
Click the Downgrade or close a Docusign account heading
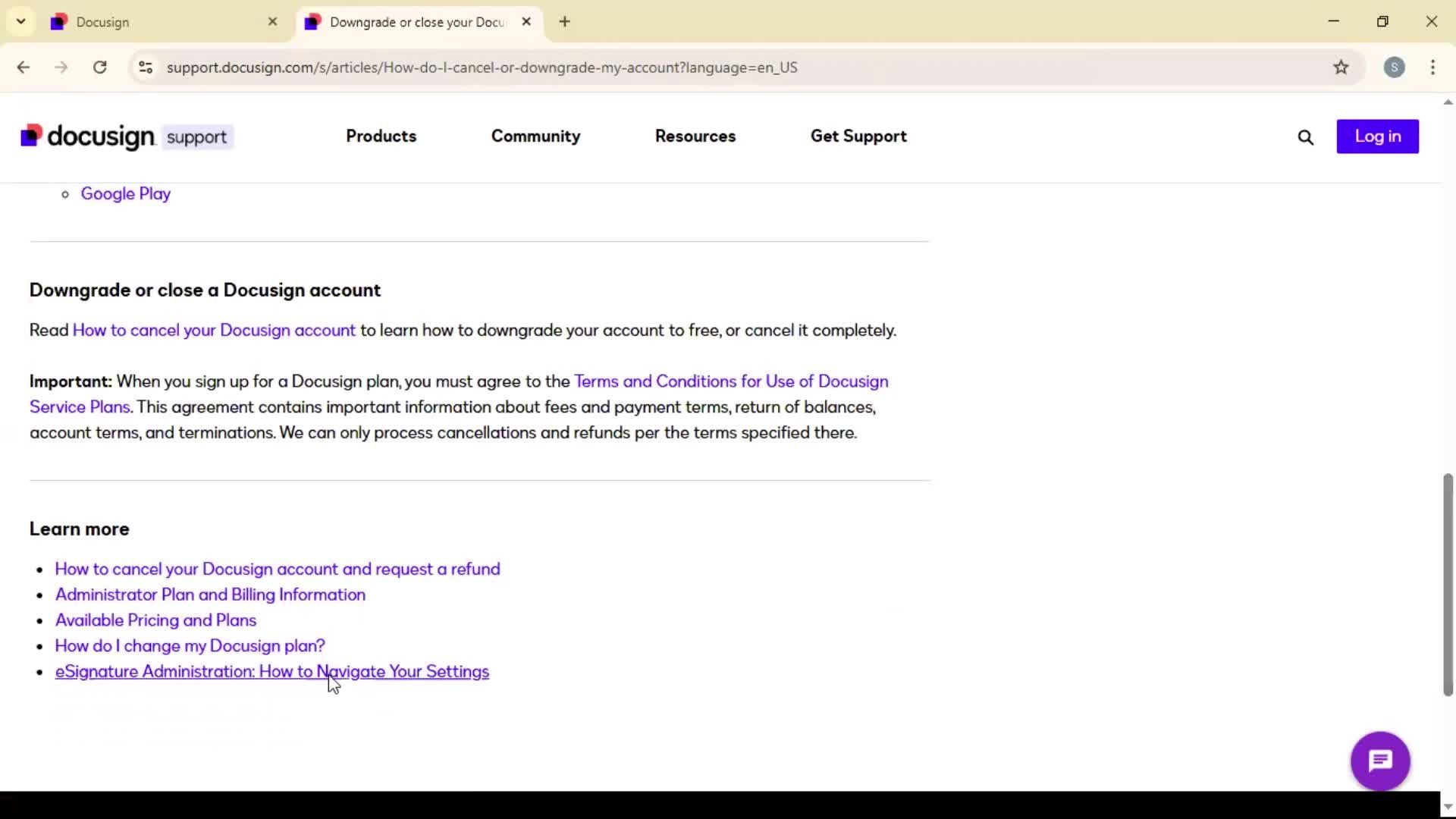click(205, 290)
